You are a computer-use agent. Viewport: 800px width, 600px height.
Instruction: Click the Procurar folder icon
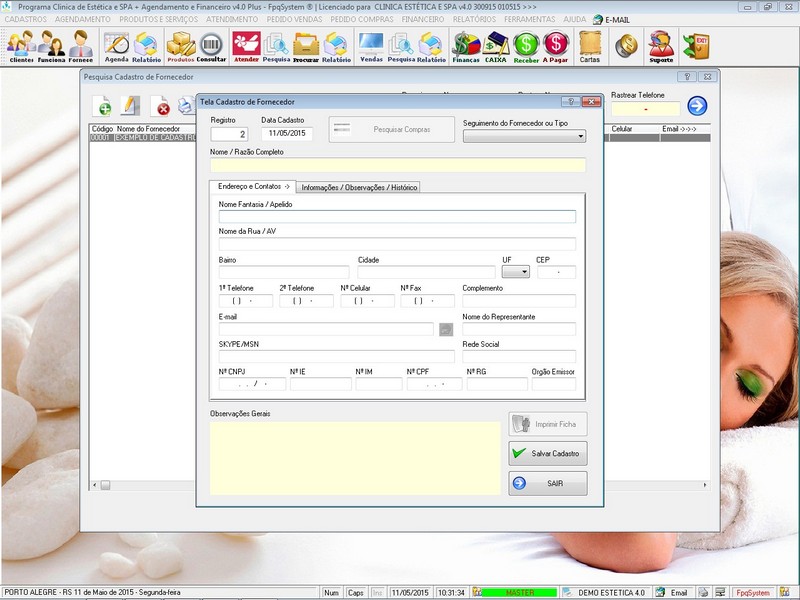pos(306,47)
